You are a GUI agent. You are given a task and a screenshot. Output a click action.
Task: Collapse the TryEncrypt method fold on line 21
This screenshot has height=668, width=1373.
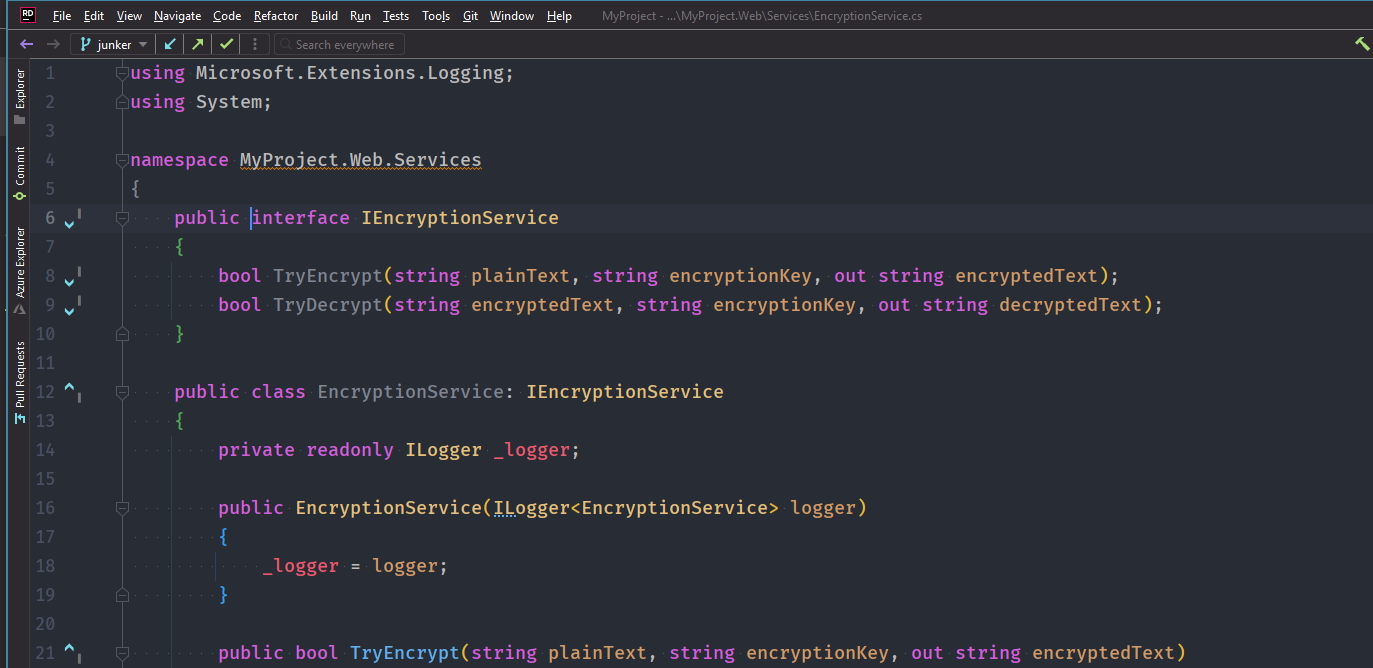(x=122, y=653)
